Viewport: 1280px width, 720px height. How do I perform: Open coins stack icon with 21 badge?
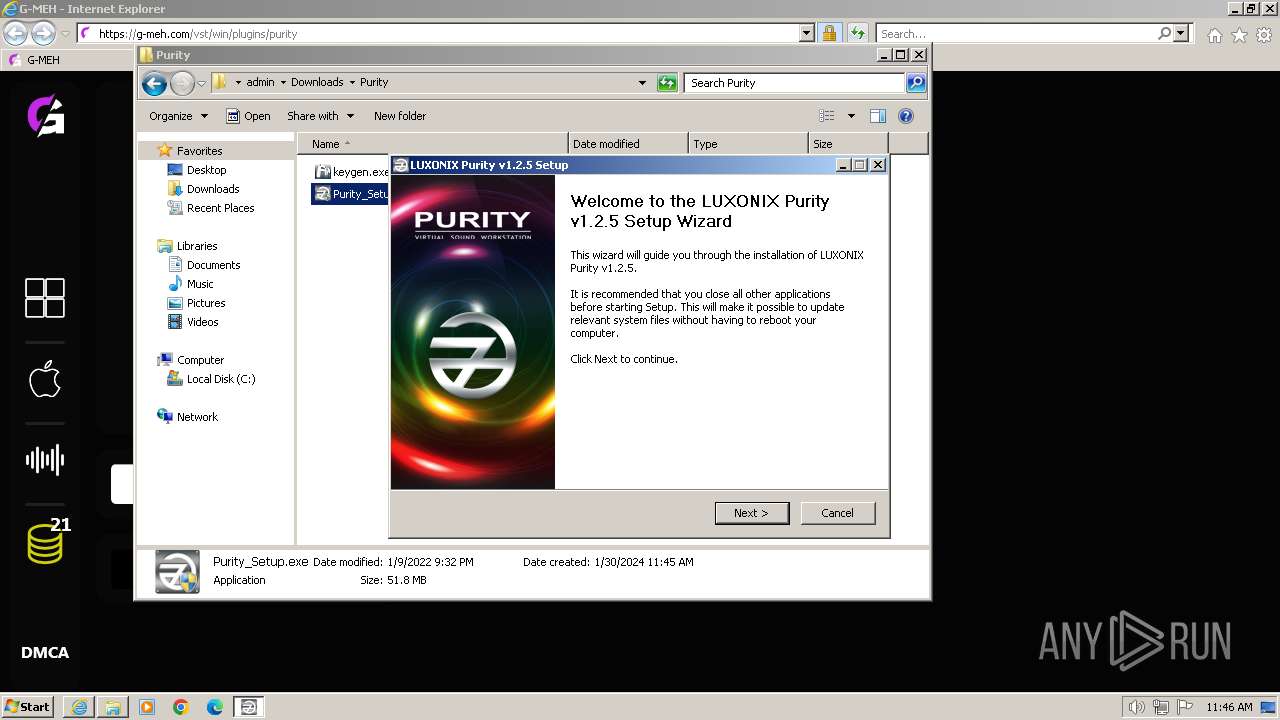click(48, 541)
